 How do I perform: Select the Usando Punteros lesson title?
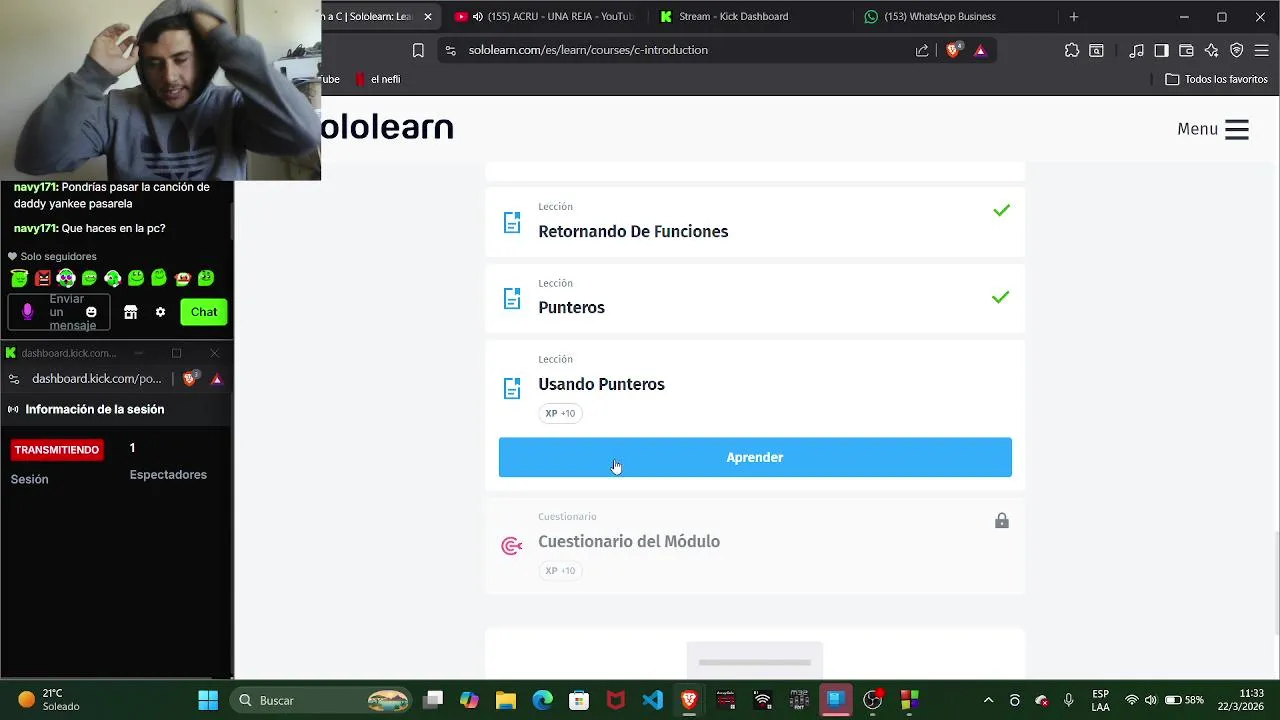[601, 384]
